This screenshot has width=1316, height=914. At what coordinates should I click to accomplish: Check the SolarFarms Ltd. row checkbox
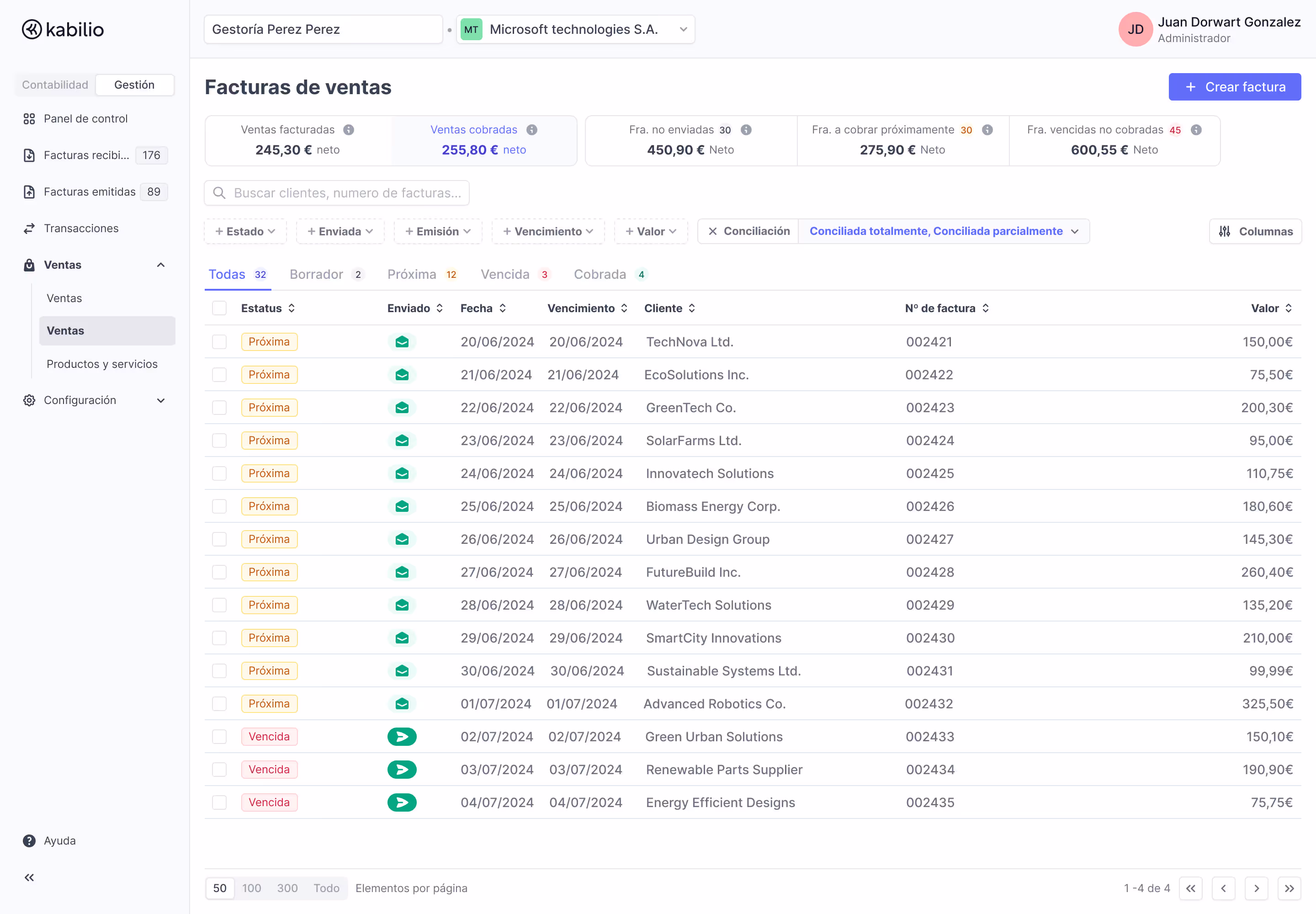coord(219,441)
